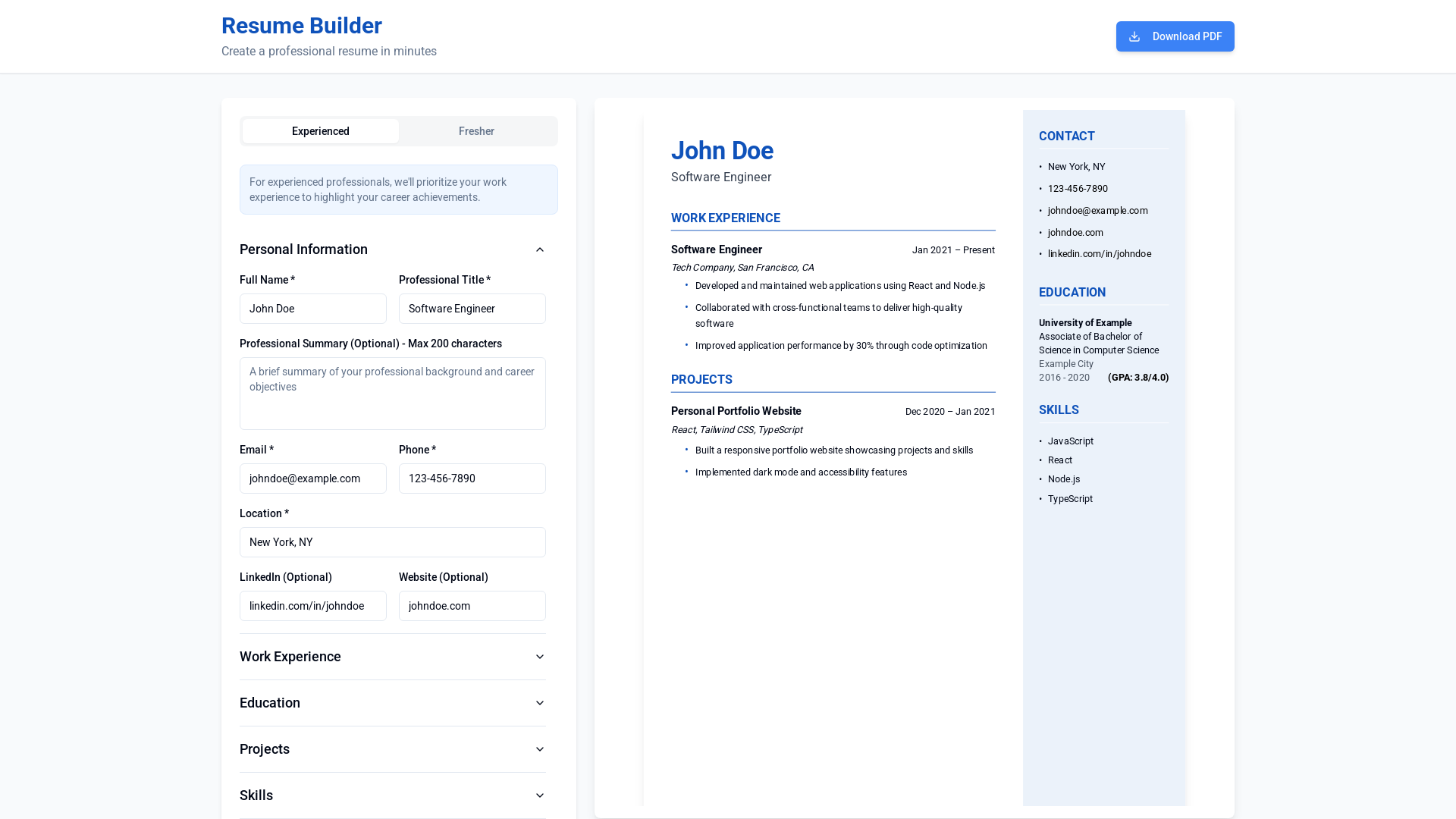Click the EDUCATION heading in preview sidebar
Viewport: 1456px width, 819px height.
[x=1072, y=293]
